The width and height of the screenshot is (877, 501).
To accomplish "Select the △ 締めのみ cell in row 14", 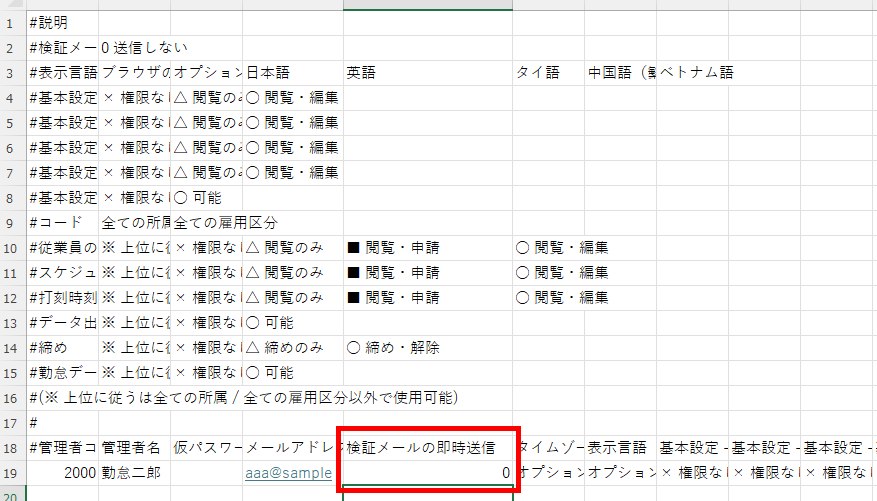I will coord(292,347).
